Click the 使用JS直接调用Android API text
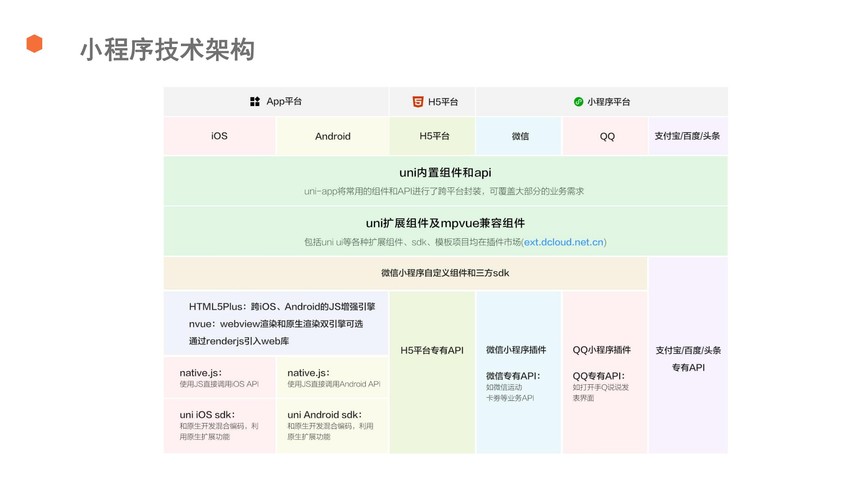860x484 pixels. coord(333,384)
